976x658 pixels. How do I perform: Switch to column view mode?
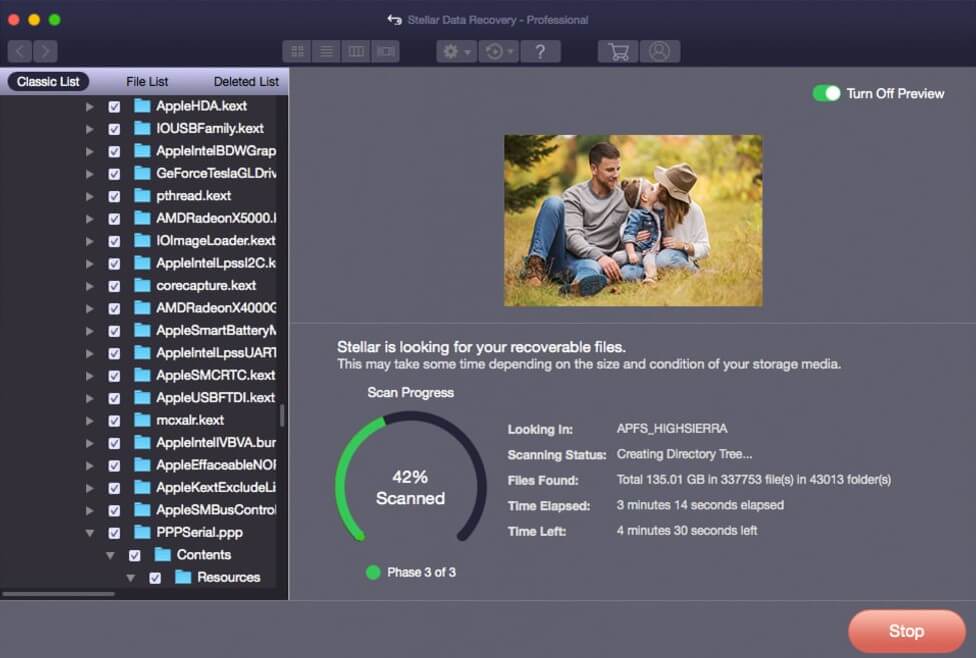point(355,52)
